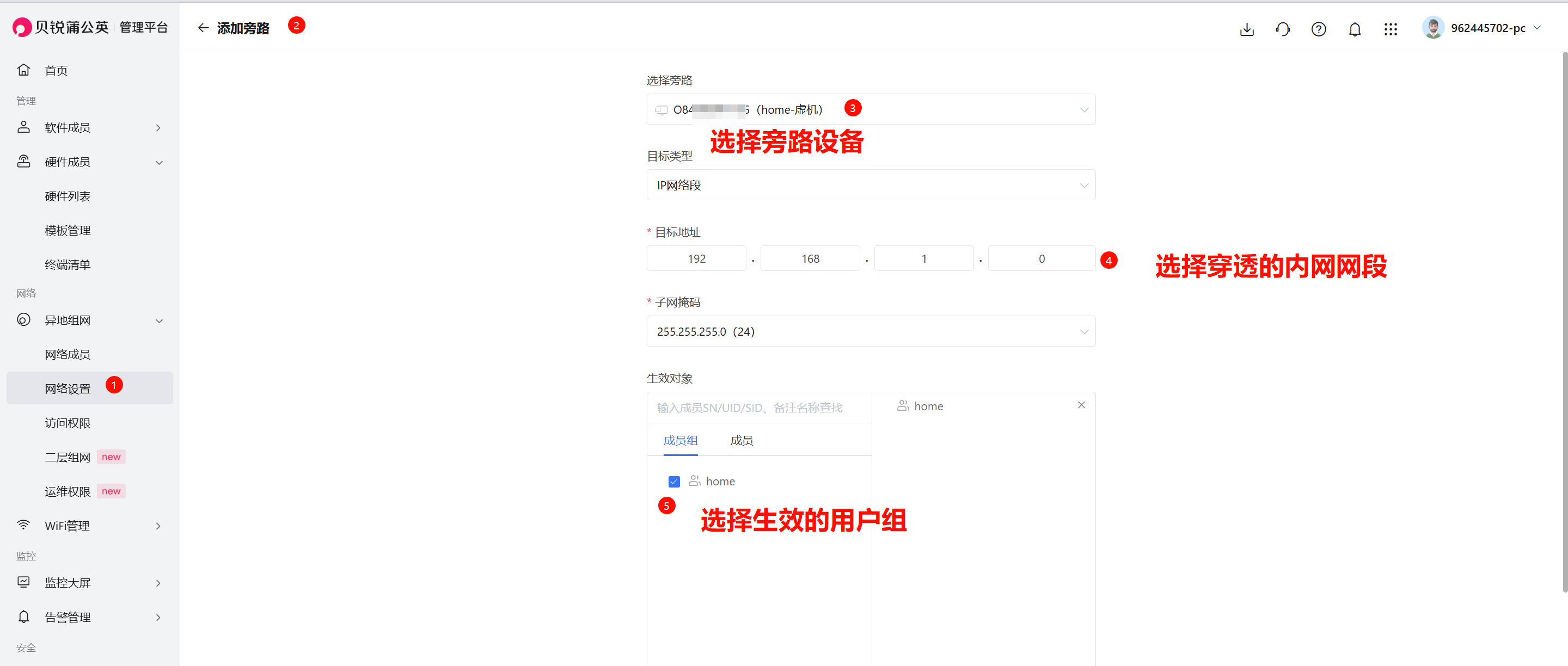Click the back arrow beside 添加旁路
The image size is (1568, 666).
click(x=203, y=28)
